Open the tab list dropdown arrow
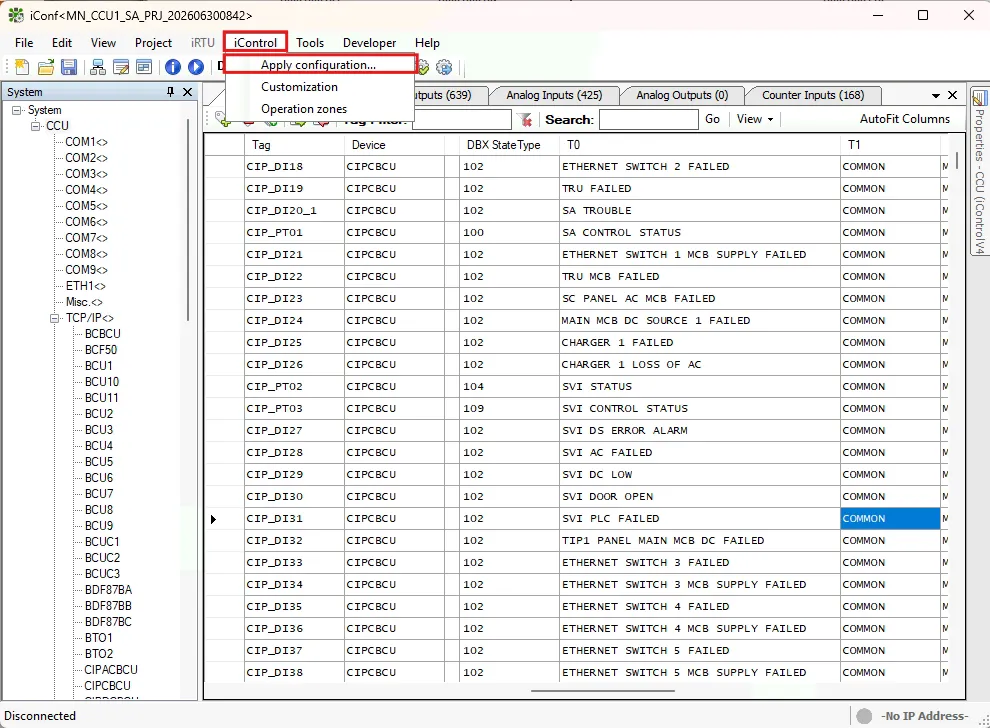This screenshot has height=728, width=990. point(936,96)
